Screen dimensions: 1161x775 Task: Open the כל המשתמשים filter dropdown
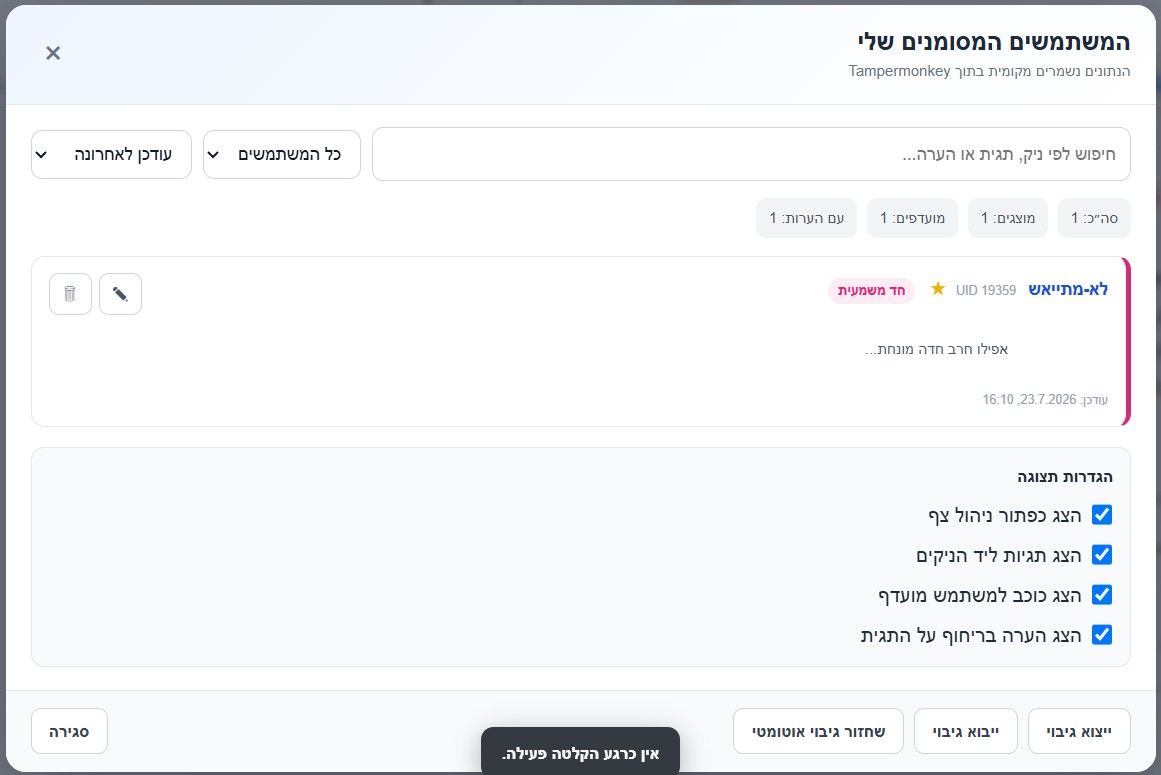click(282, 155)
